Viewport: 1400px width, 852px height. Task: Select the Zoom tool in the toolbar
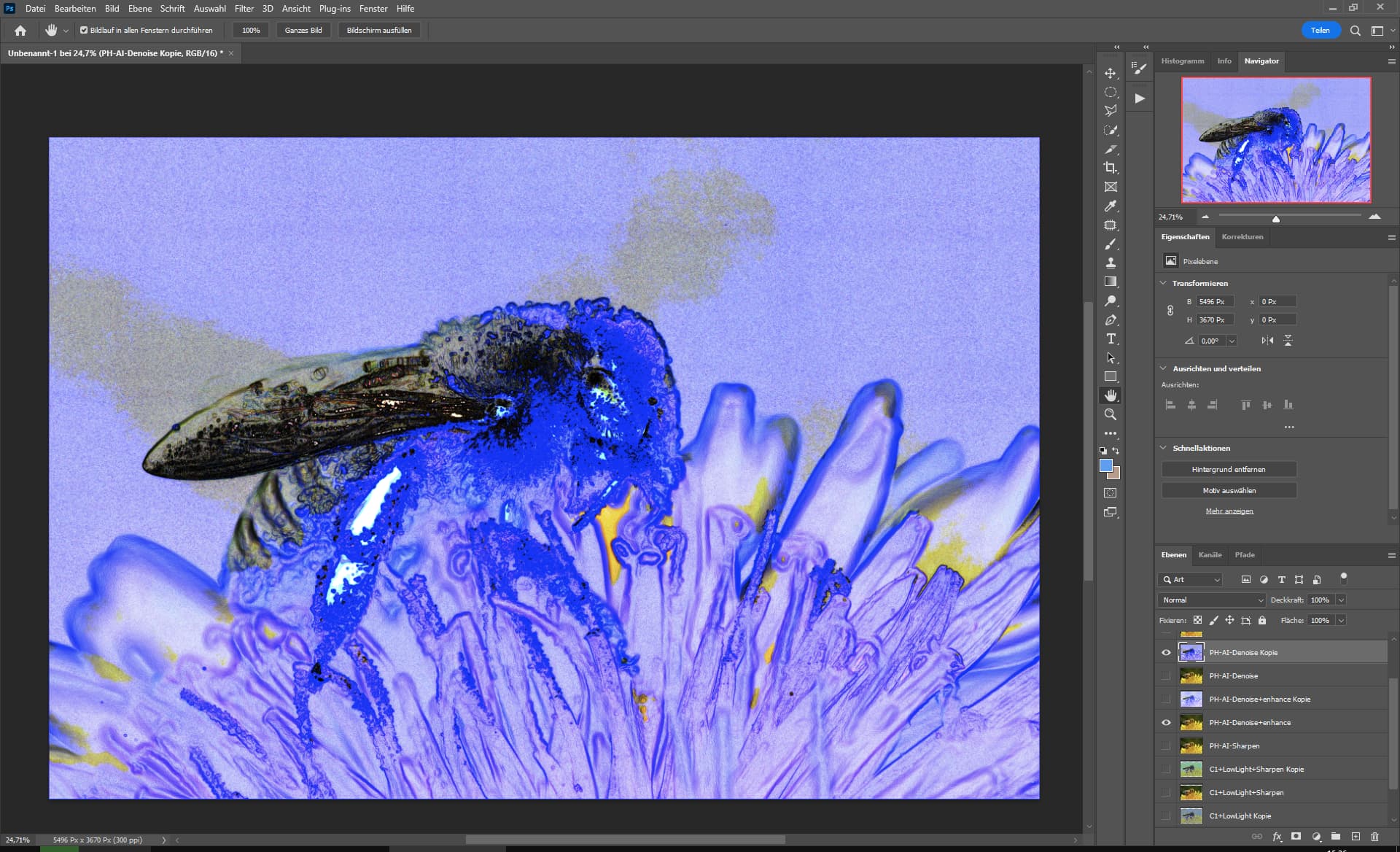click(1110, 414)
